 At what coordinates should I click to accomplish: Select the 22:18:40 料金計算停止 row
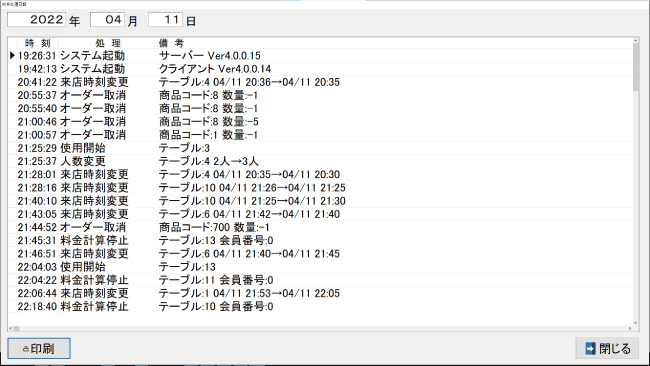320,307
